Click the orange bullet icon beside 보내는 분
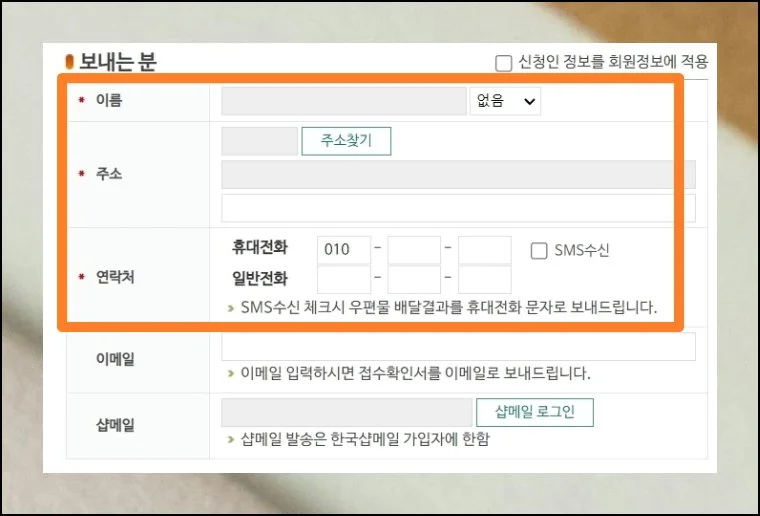Viewport: 760px width, 516px height. pos(70,62)
